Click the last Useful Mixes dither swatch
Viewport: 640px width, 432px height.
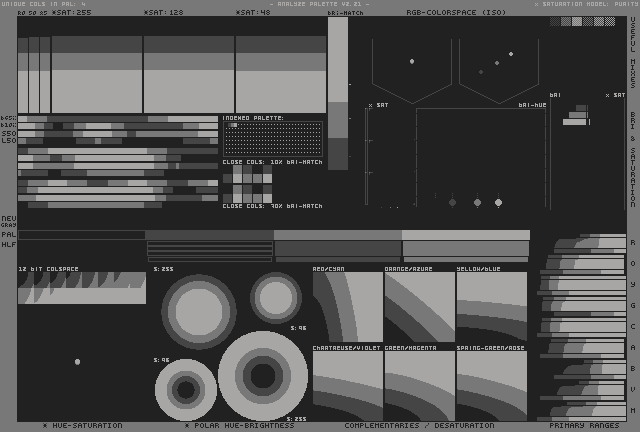[610, 21]
